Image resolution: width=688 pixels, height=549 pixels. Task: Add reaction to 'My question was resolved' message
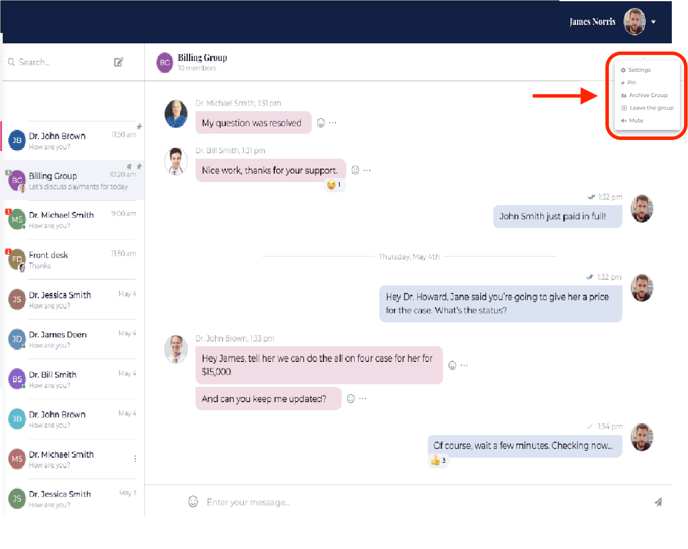321,123
